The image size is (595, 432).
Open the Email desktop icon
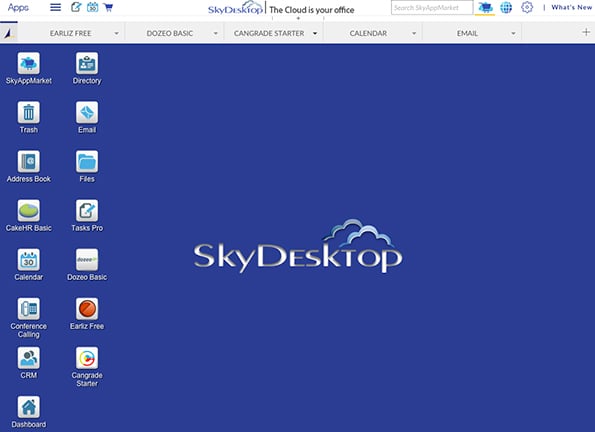(x=87, y=112)
